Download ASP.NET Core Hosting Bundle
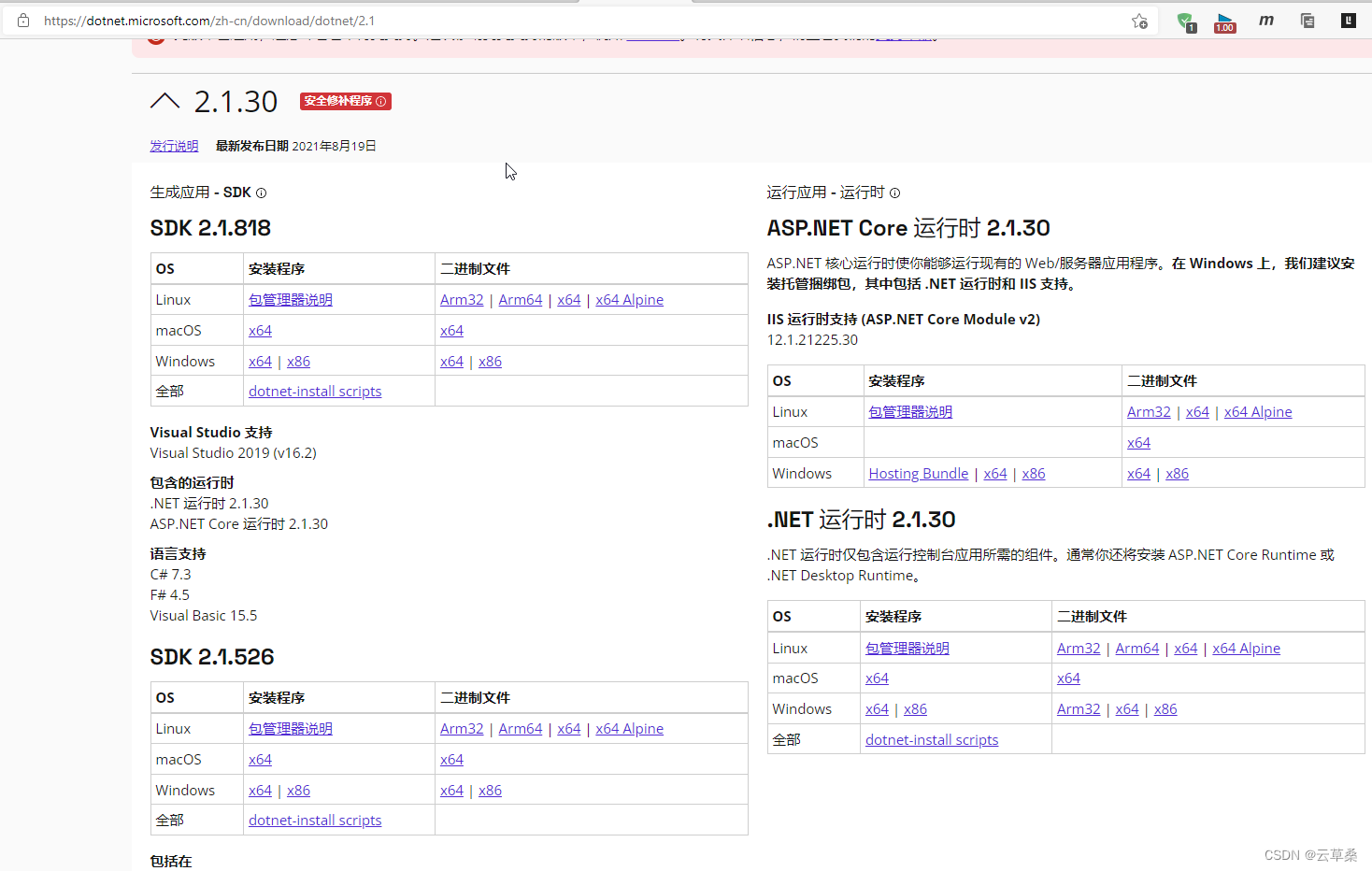Screen dimensions: 1372x871 click(x=919, y=474)
